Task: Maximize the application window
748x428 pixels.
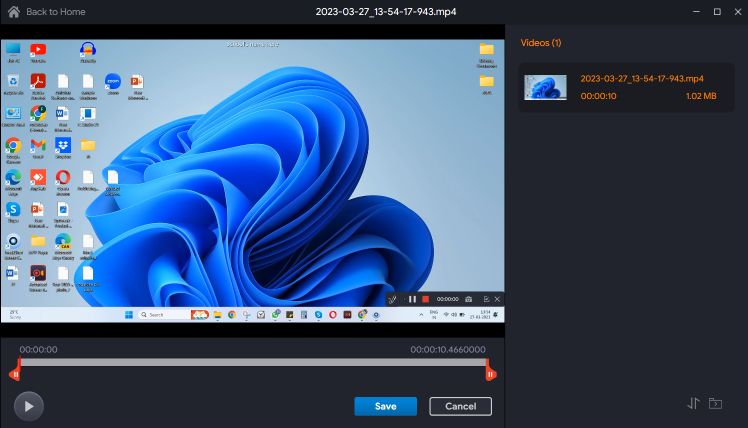Action: [x=716, y=11]
